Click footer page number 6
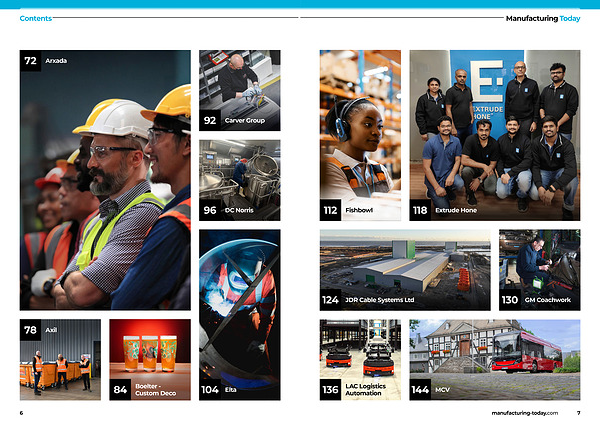The width and height of the screenshot is (600, 424). pos(21,413)
